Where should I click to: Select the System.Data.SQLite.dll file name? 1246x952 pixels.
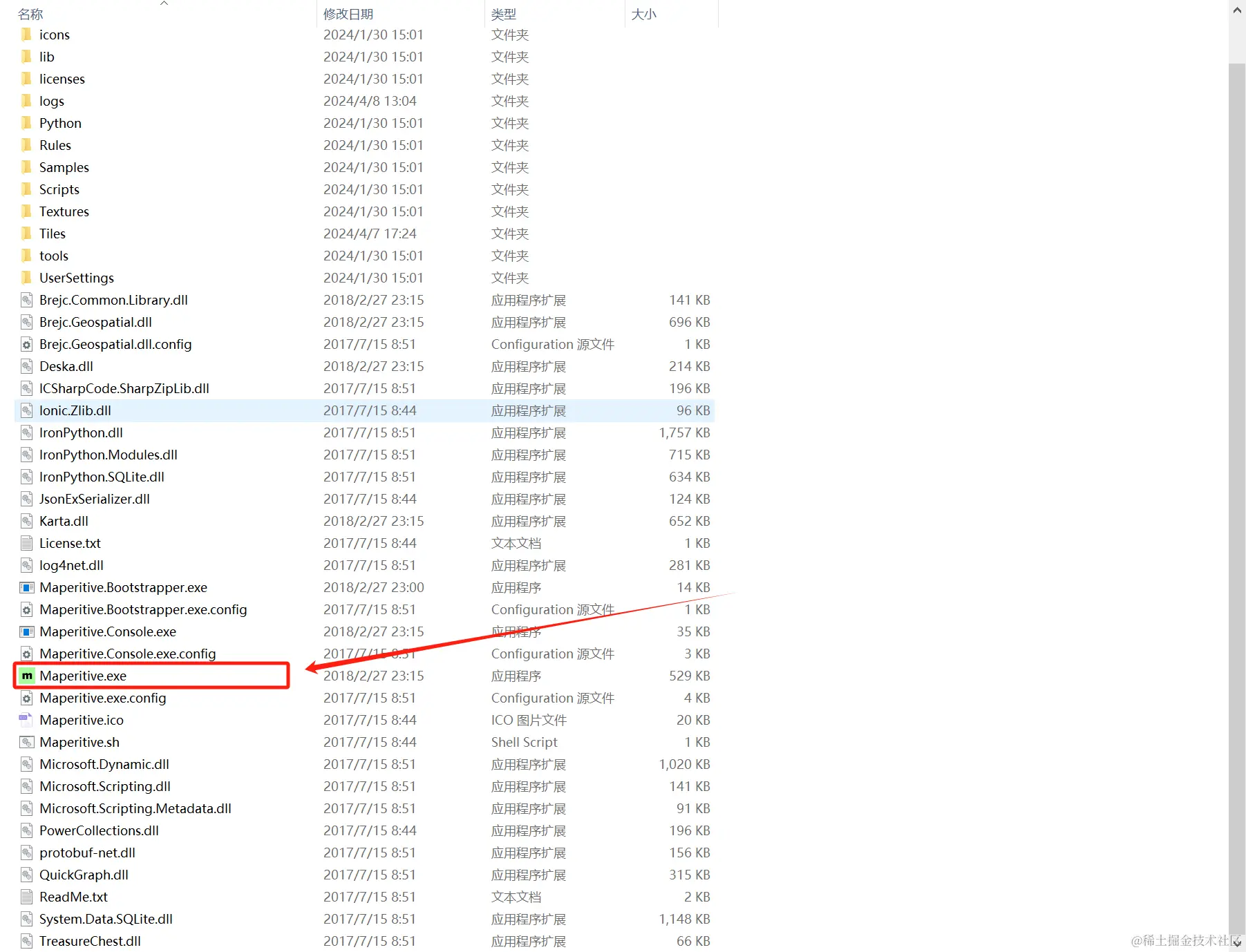106,919
